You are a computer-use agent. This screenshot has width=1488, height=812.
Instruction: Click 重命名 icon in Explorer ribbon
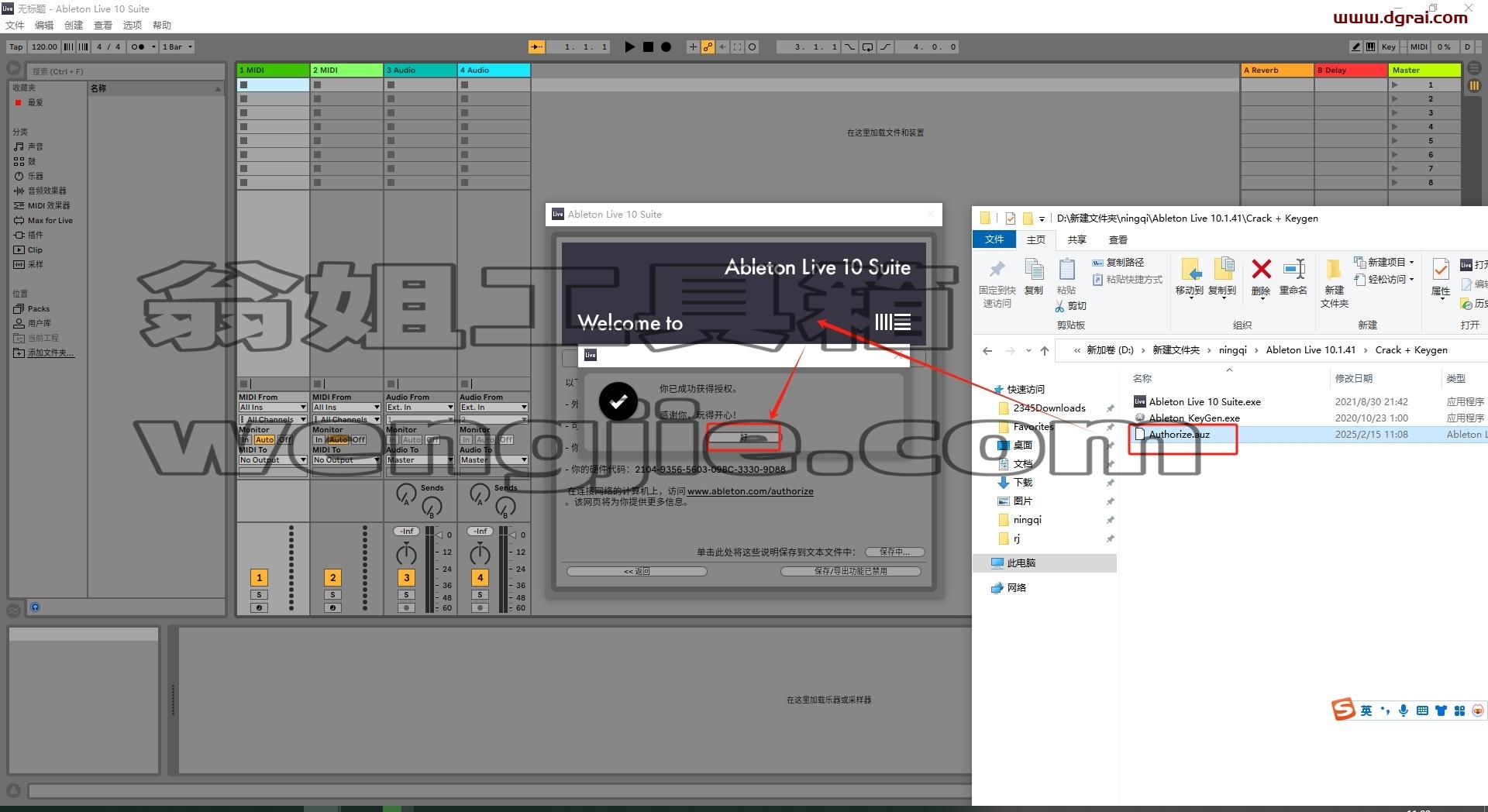tap(1293, 270)
